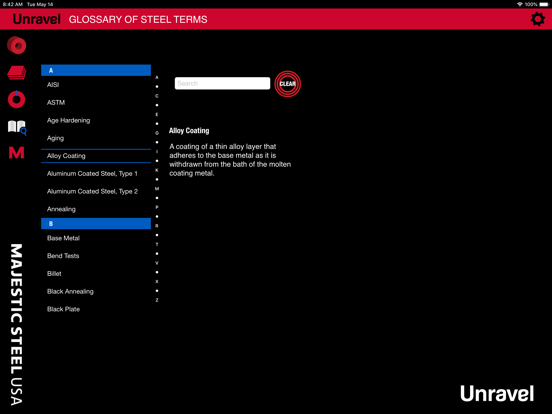Screen dimensions: 552x414
Task: Open the Black Annealing term
Action: point(96,291)
